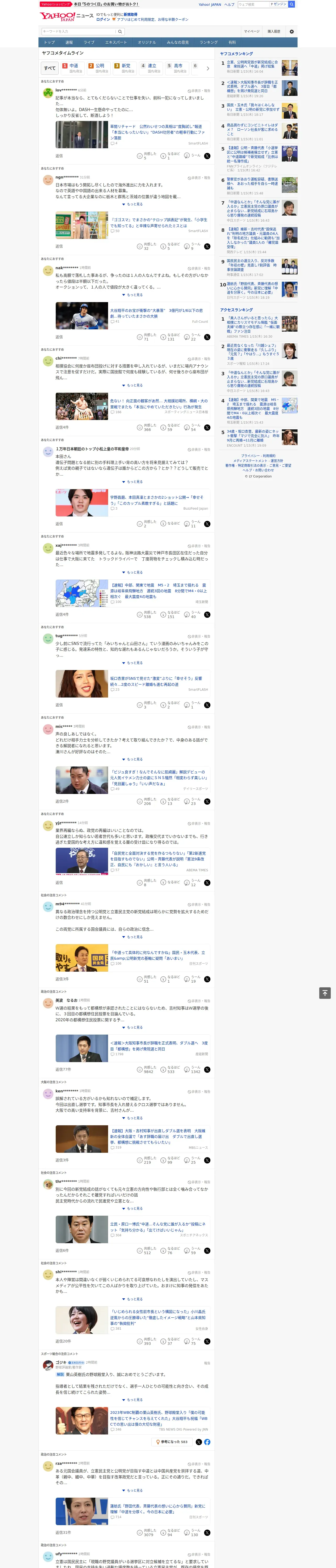Open the トップ navigation tab
The image size is (336, 1568).
tap(49, 43)
